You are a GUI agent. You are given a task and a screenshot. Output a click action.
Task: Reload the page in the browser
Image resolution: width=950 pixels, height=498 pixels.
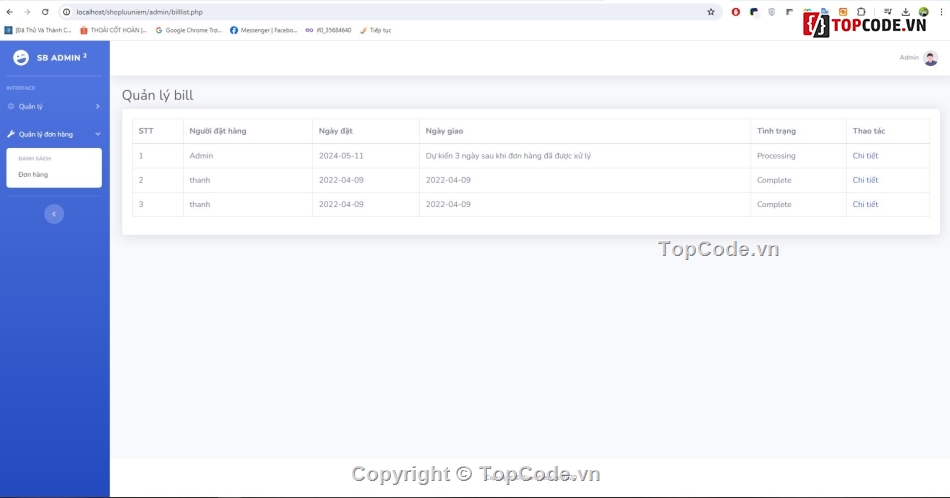(x=45, y=12)
